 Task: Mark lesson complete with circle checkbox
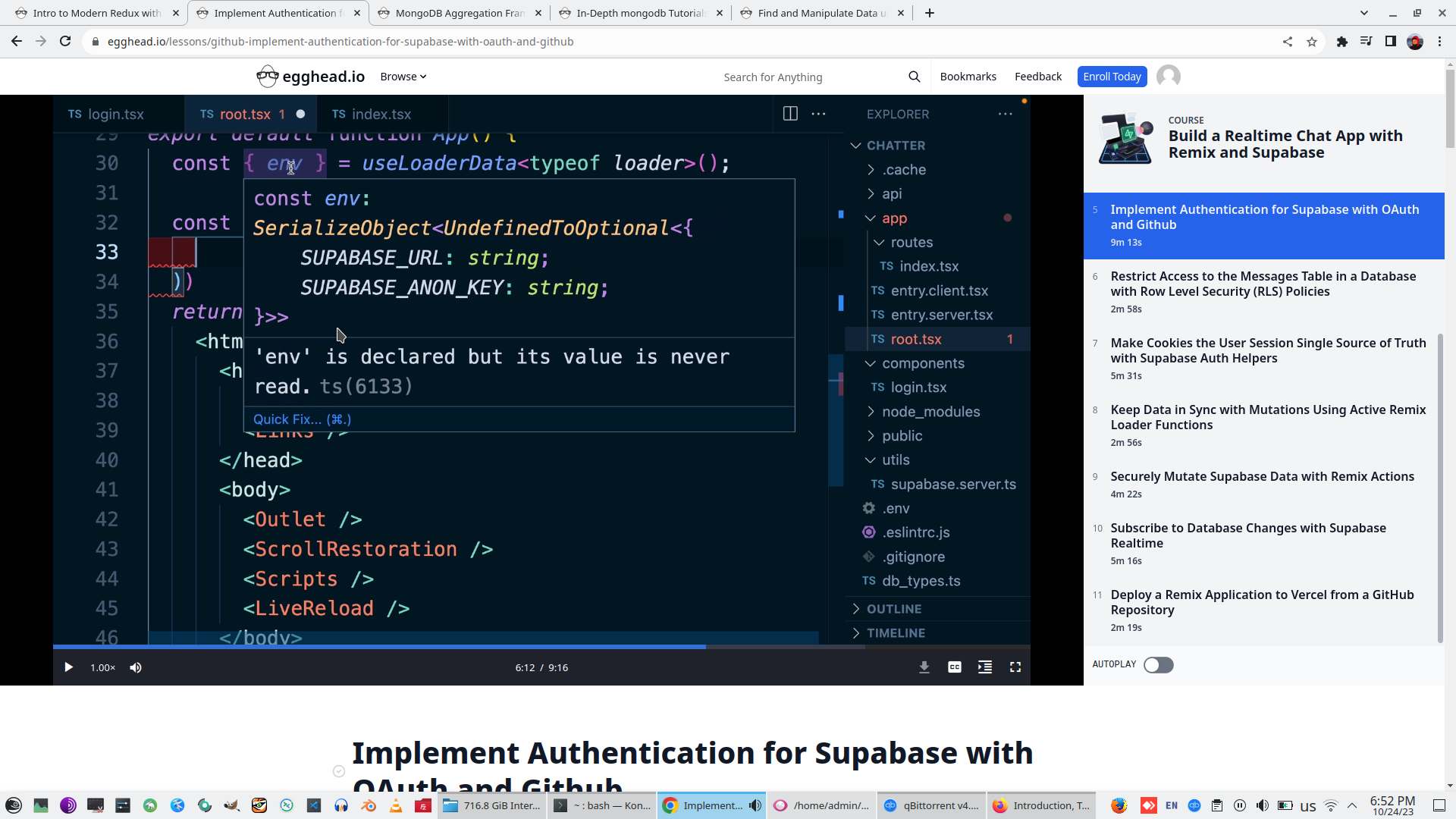339,771
